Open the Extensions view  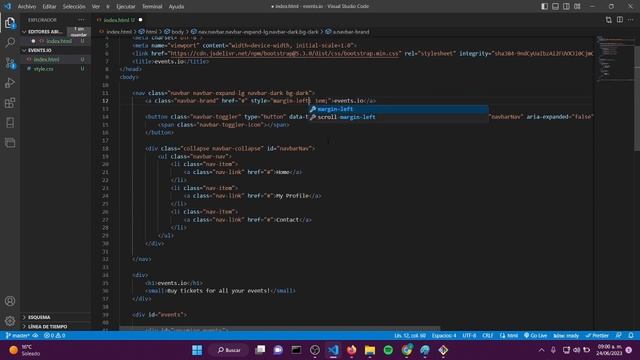coord(10,103)
